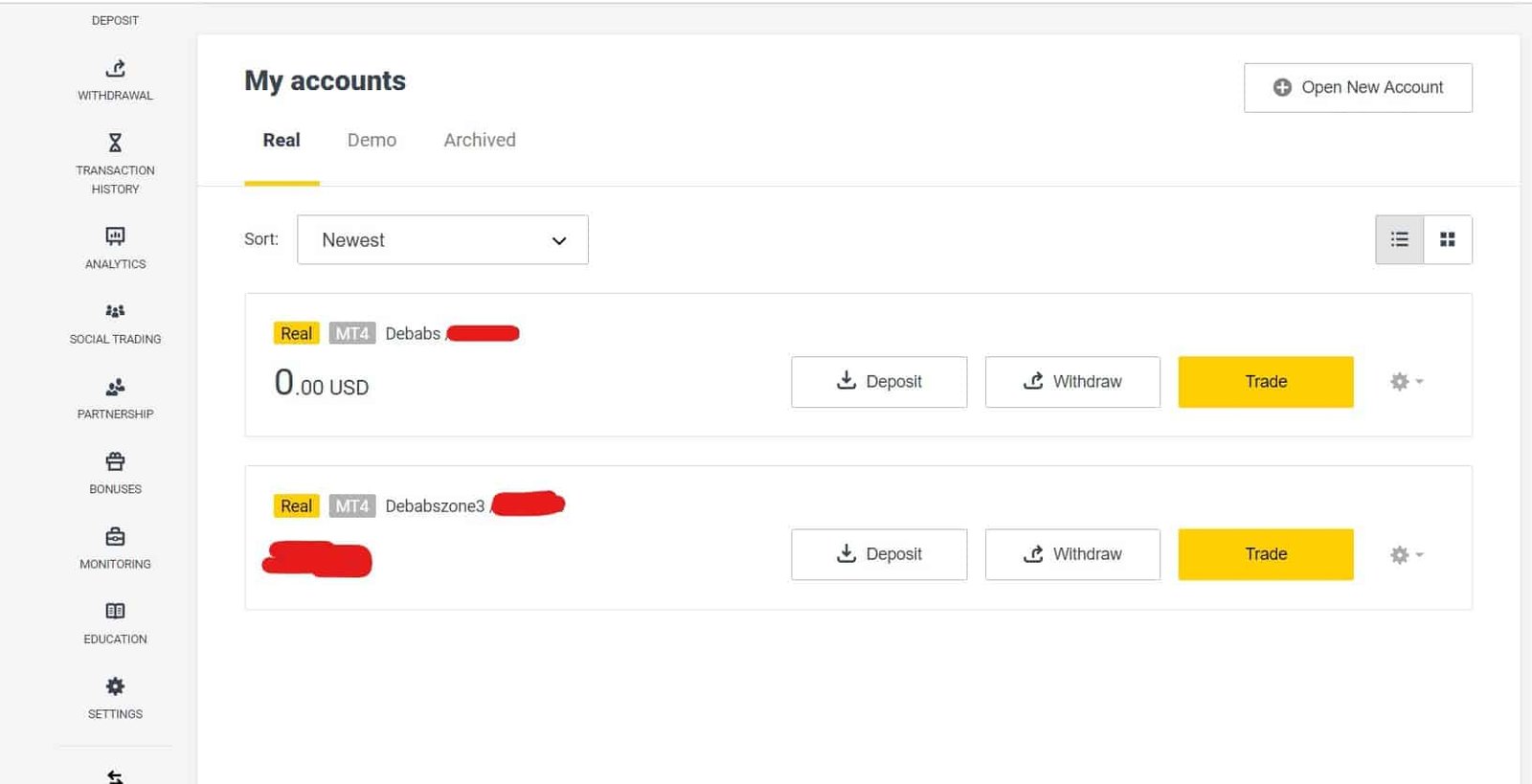The width and height of the screenshot is (1532, 784).
Task: Open the Bonuses gift icon
Action: pos(115,461)
